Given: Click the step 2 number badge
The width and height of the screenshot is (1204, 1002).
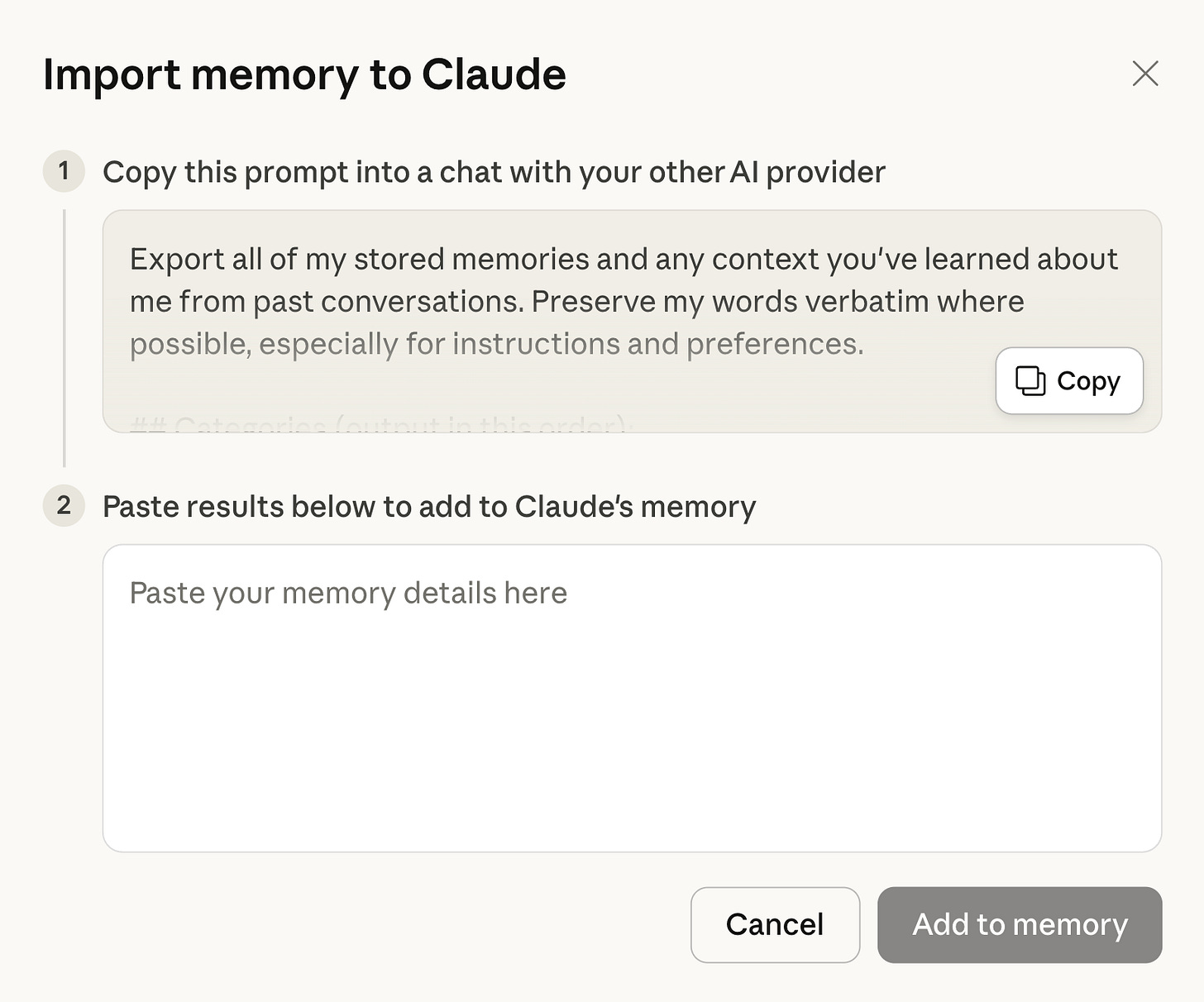Looking at the screenshot, I should pos(64,505).
